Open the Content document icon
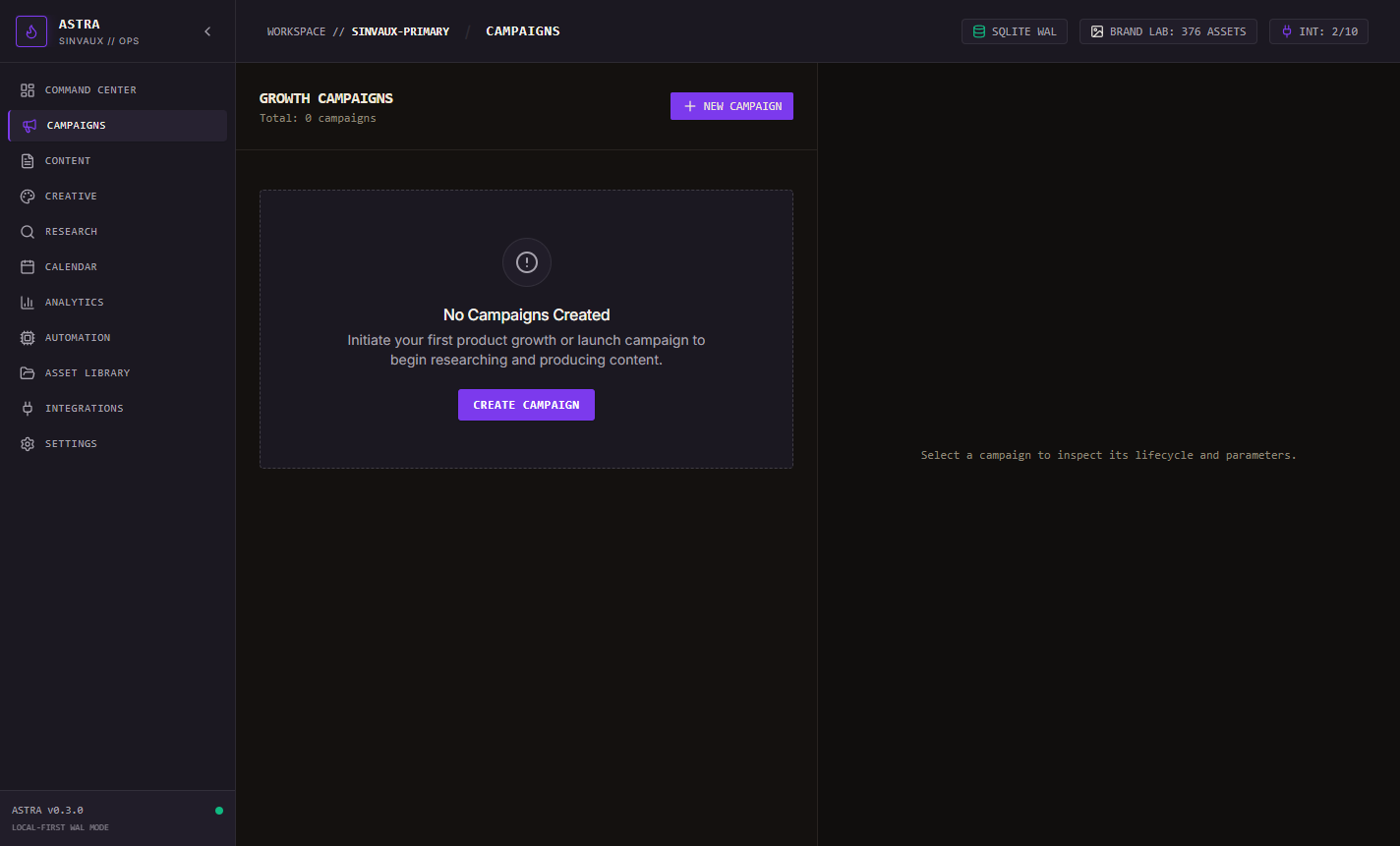The width and height of the screenshot is (1400, 846). pos(28,161)
